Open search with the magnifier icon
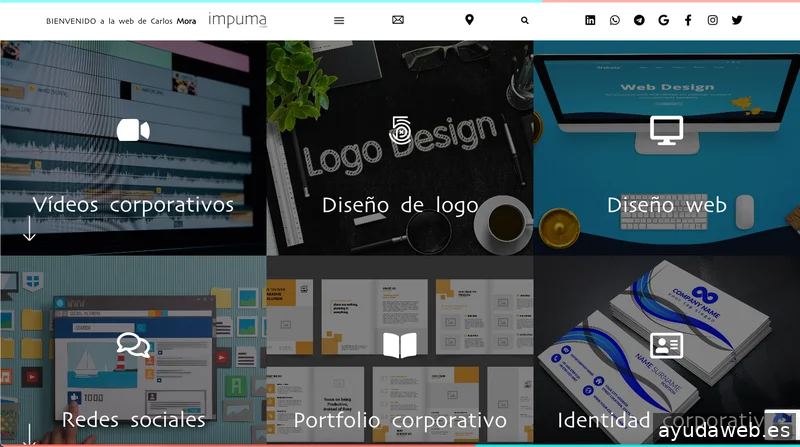 525,20
